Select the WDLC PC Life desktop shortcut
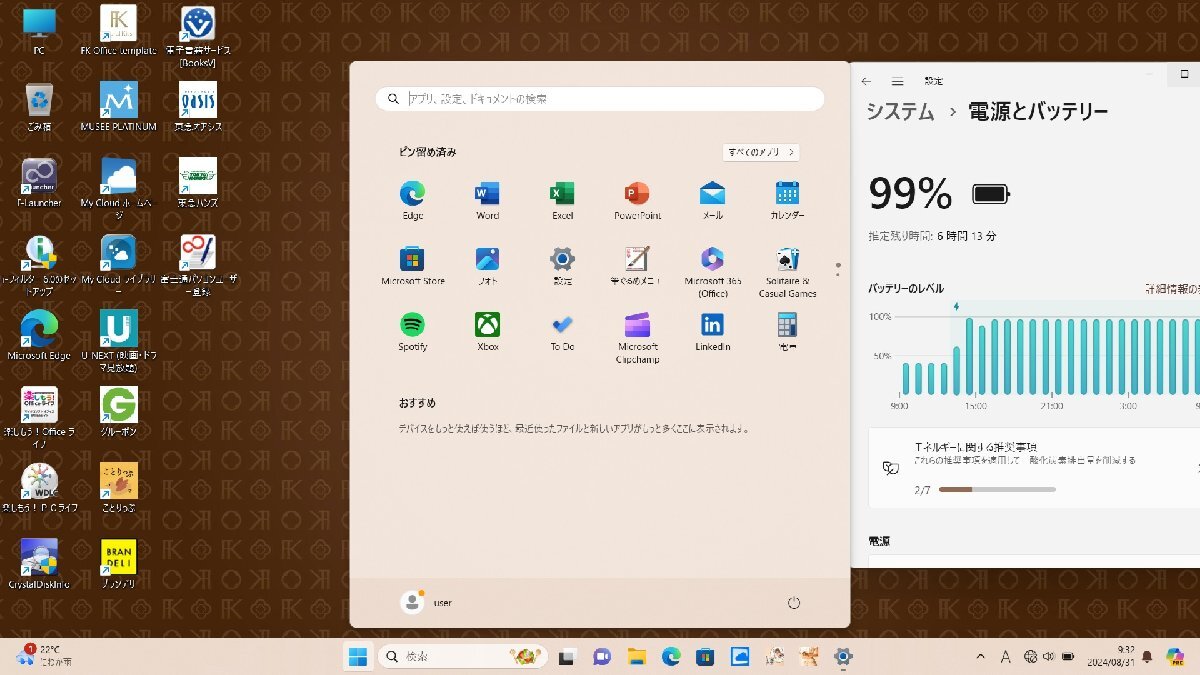 point(39,488)
